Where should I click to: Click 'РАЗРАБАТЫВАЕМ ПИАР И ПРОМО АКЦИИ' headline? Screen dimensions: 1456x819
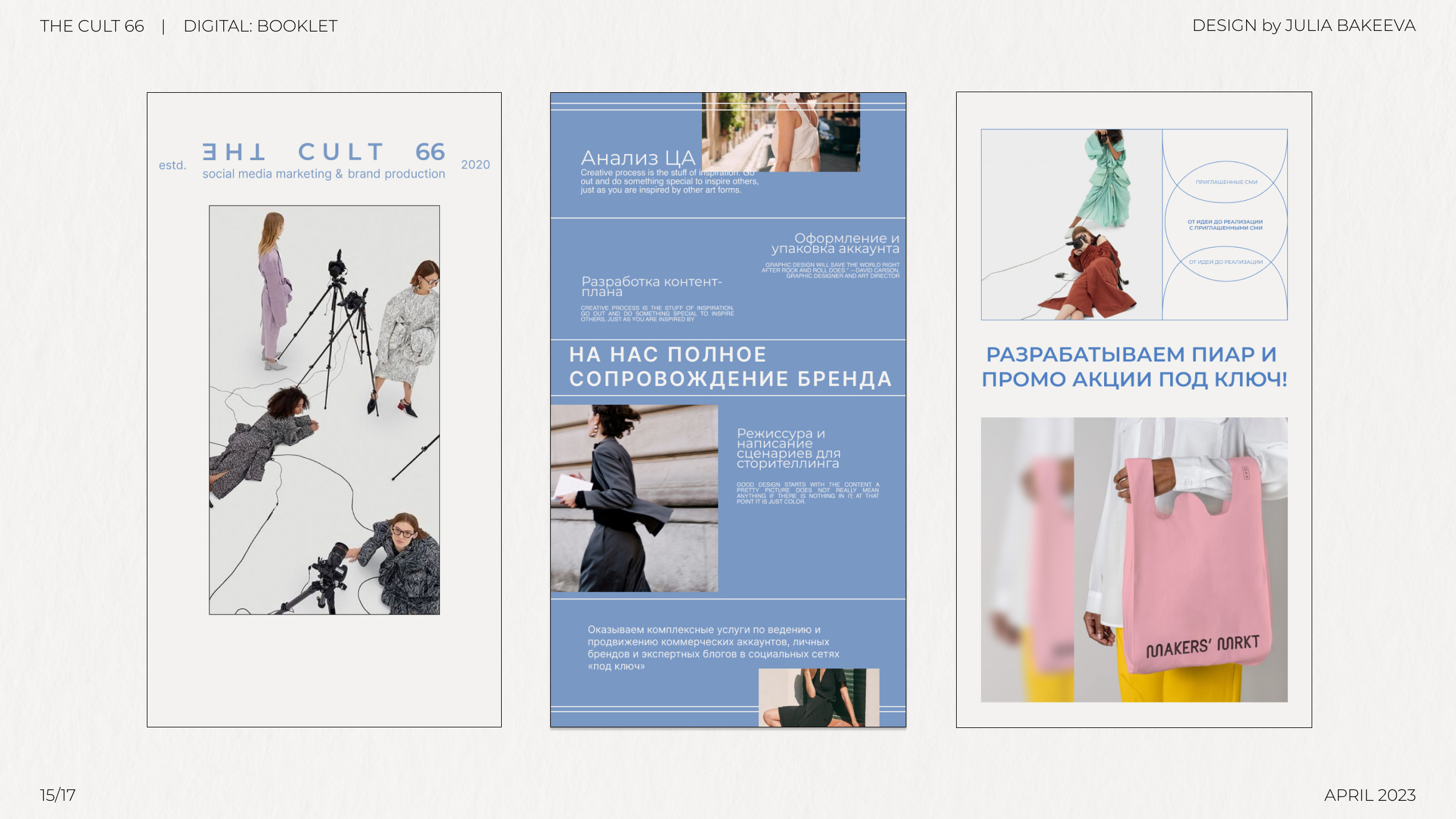click(1134, 367)
